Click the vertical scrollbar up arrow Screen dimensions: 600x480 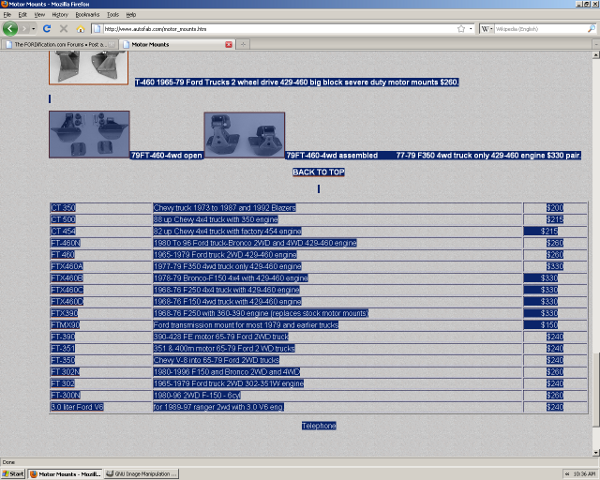596,55
